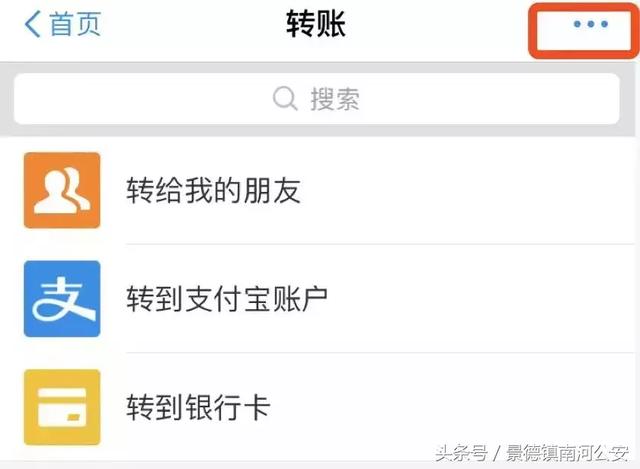Viewport: 640px width, 469px height.
Task: Tap empty space right of 转到支付宝账户
Action: coord(482,299)
